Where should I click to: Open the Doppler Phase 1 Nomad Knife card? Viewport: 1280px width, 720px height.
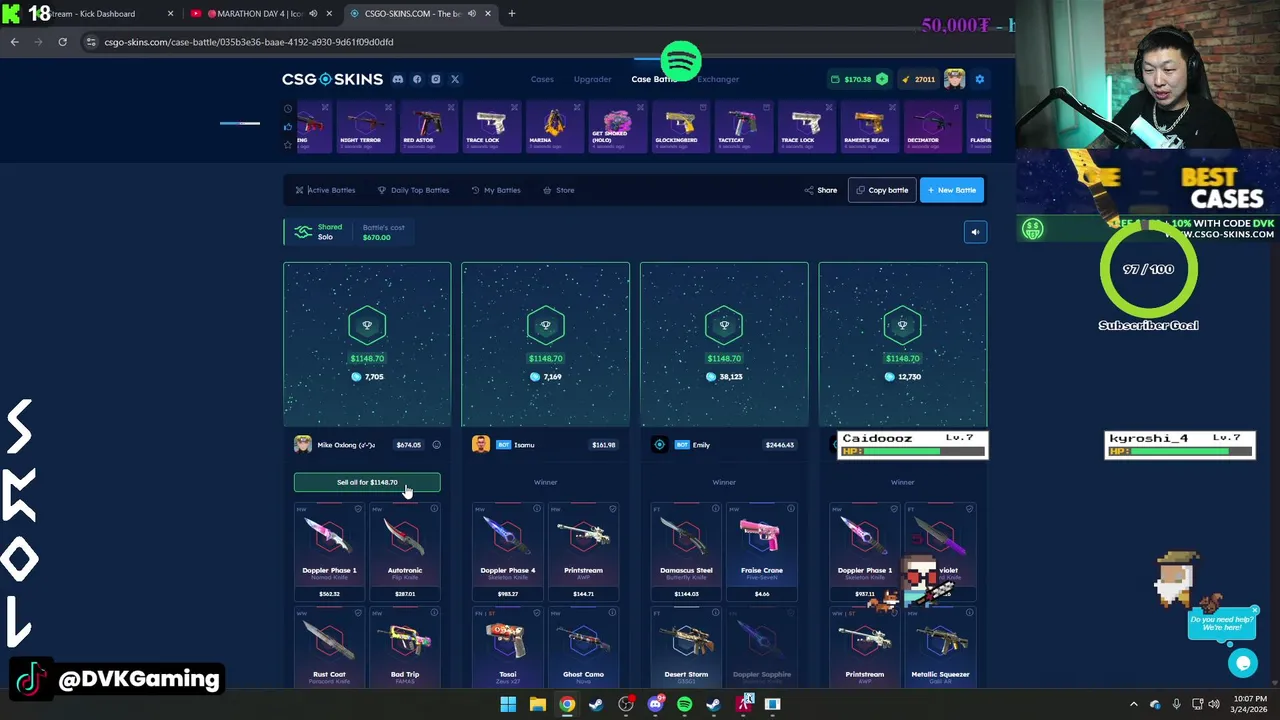(329, 553)
